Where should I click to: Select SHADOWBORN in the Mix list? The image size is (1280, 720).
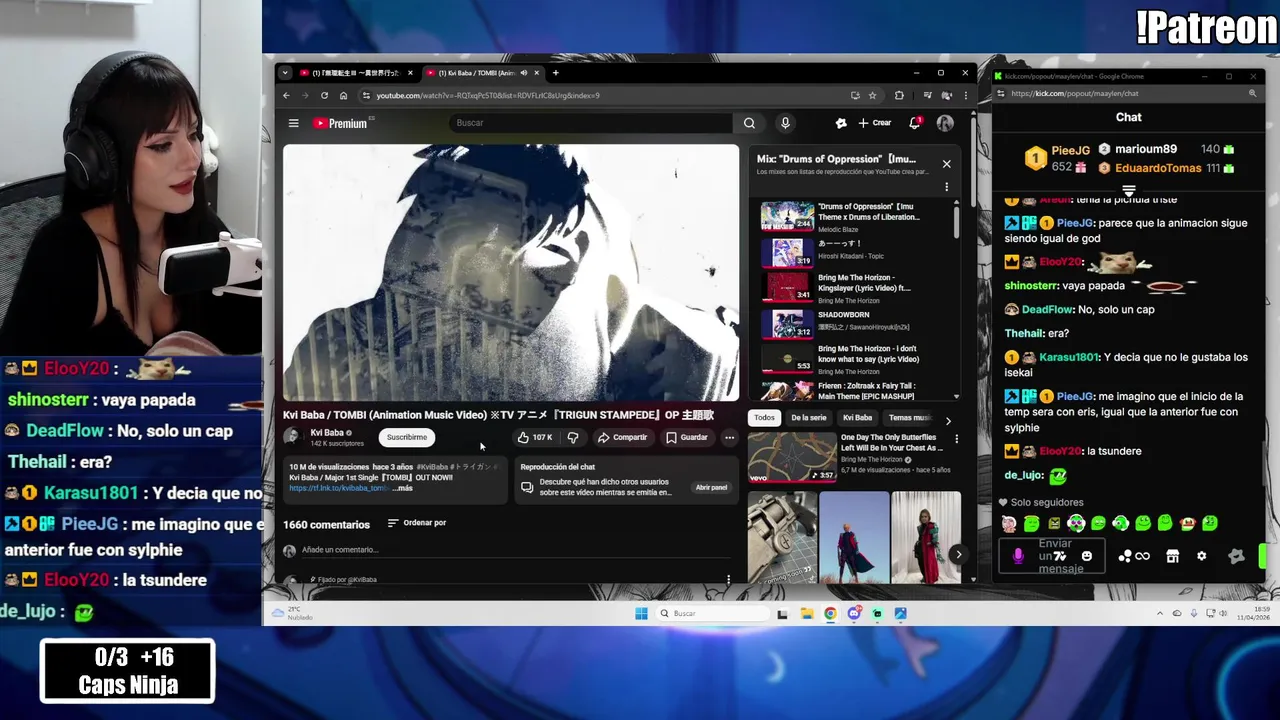tap(855, 323)
